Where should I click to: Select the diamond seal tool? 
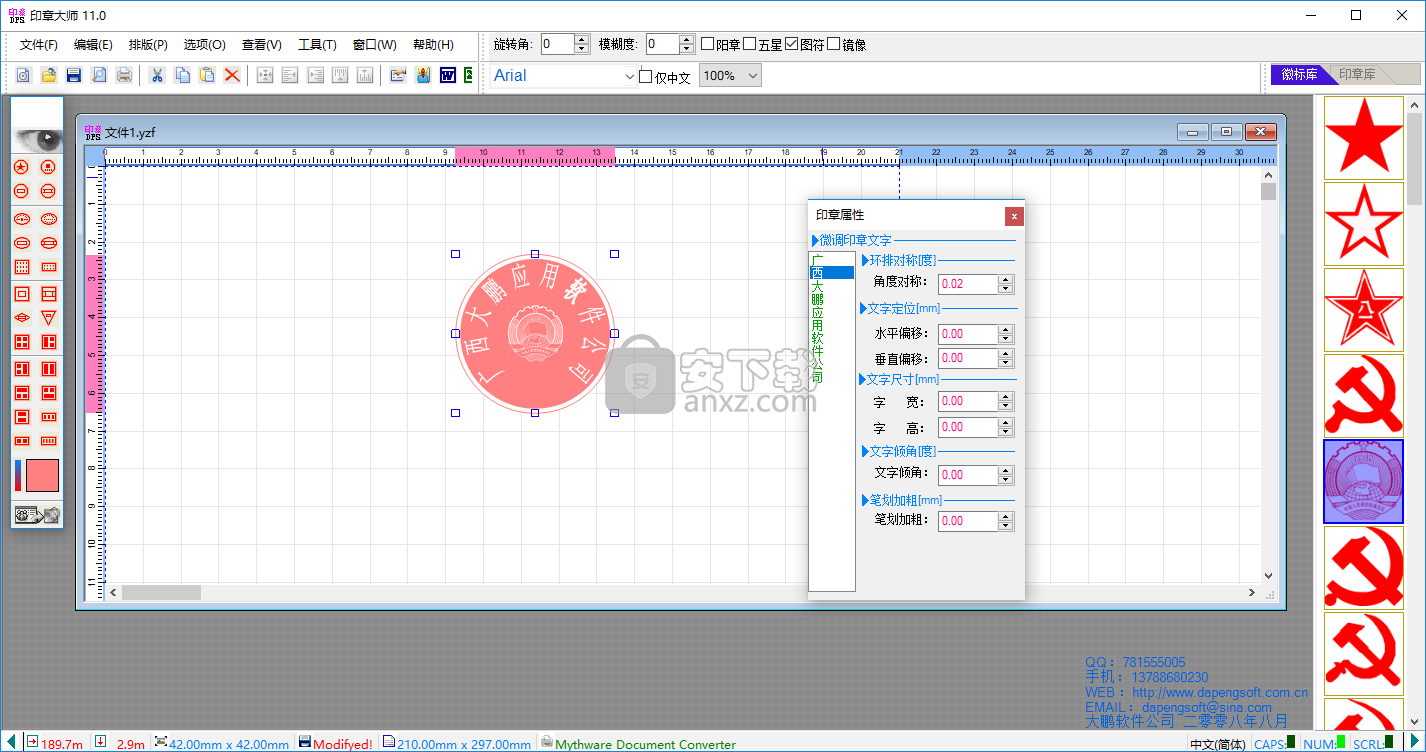pos(21,318)
